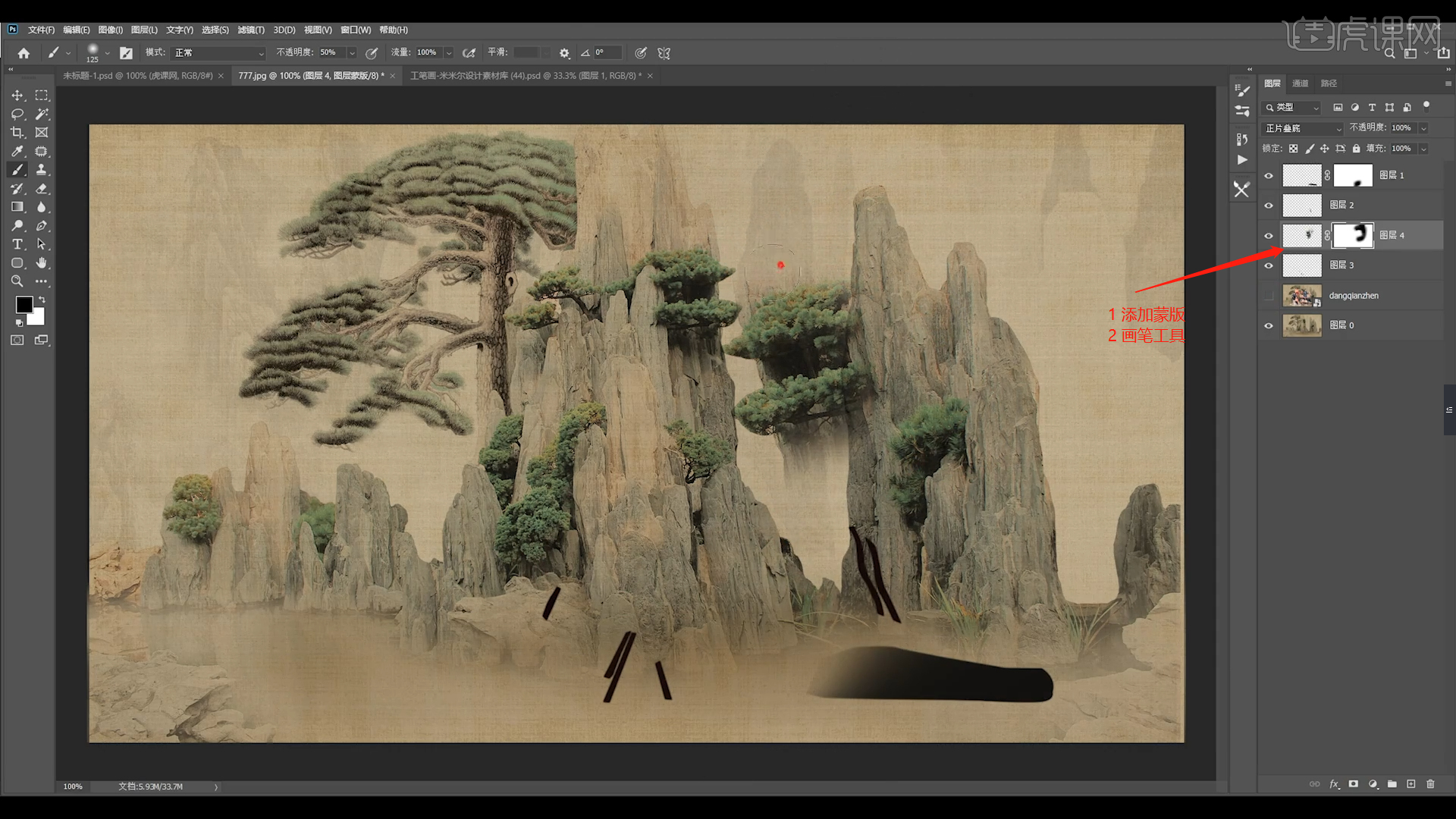
Task: Open the brush settings panel icon
Action: [x=126, y=53]
